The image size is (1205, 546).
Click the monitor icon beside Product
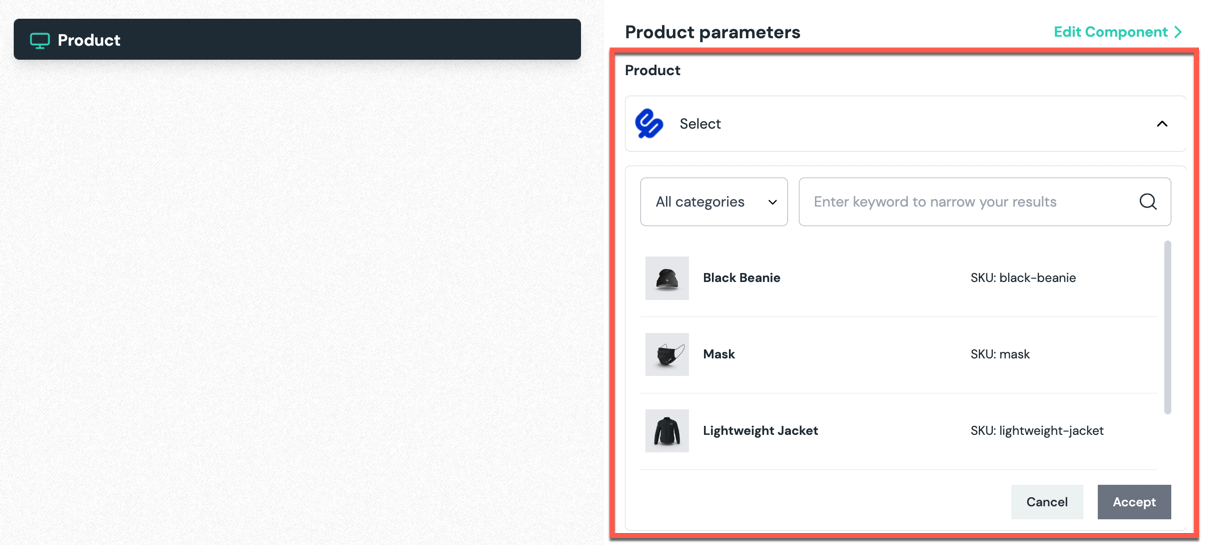click(40, 41)
